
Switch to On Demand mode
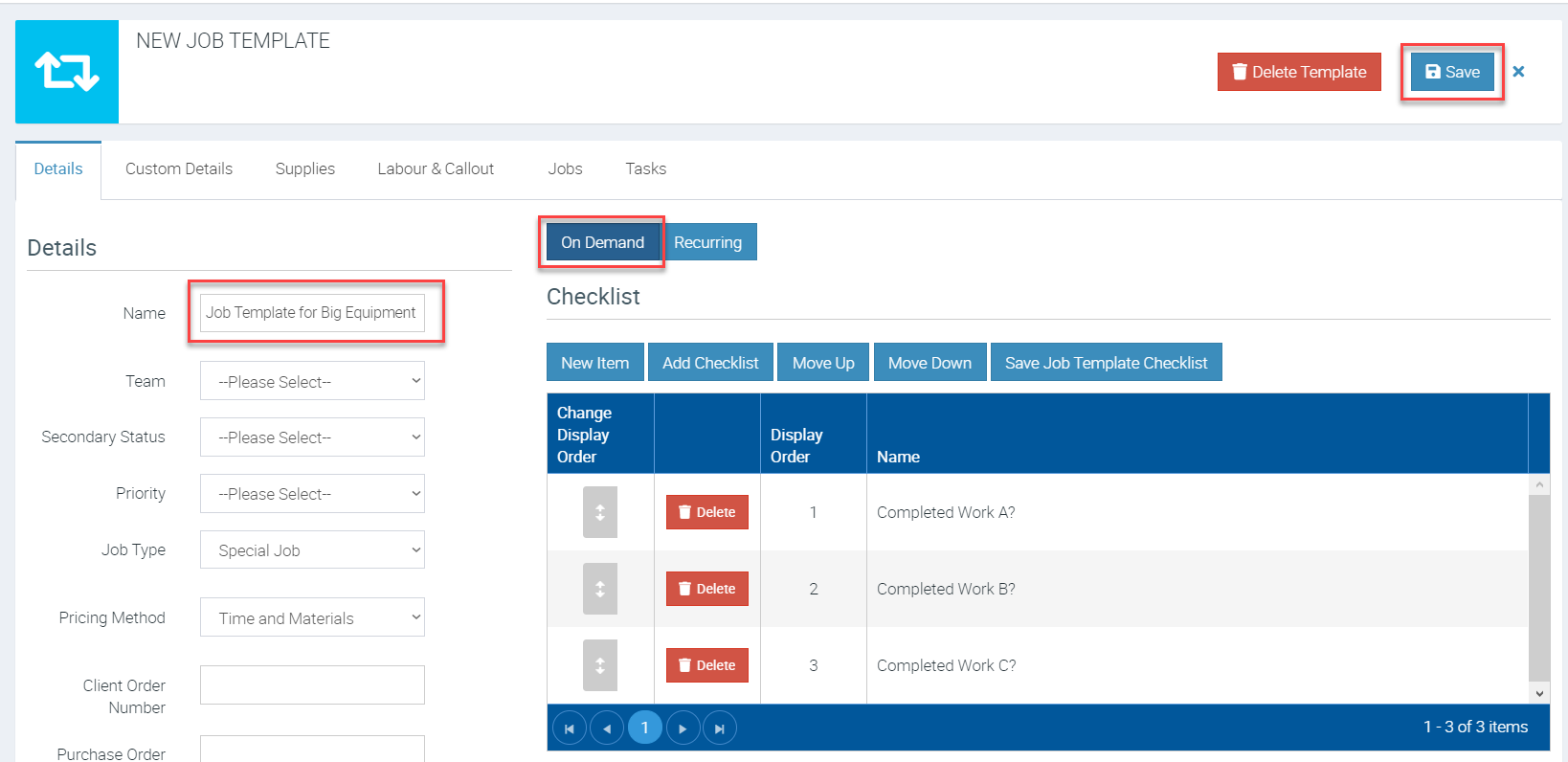(602, 242)
